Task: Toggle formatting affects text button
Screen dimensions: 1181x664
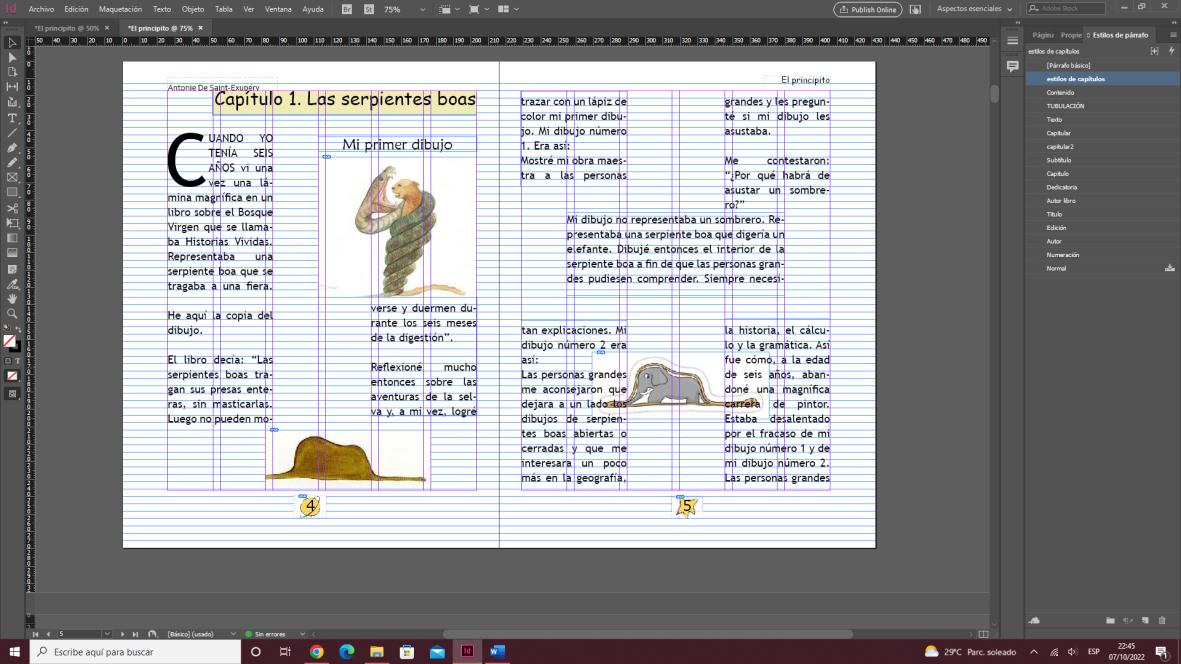Action: pos(18,361)
